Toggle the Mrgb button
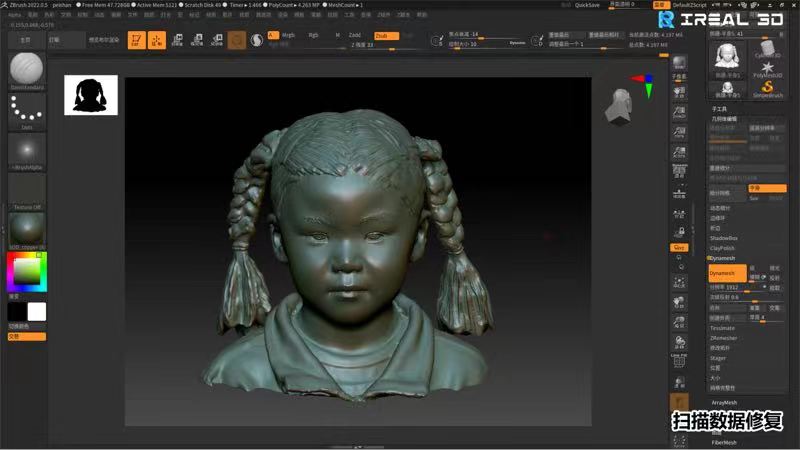Screen dimensions: 800x450 (x=288, y=35)
